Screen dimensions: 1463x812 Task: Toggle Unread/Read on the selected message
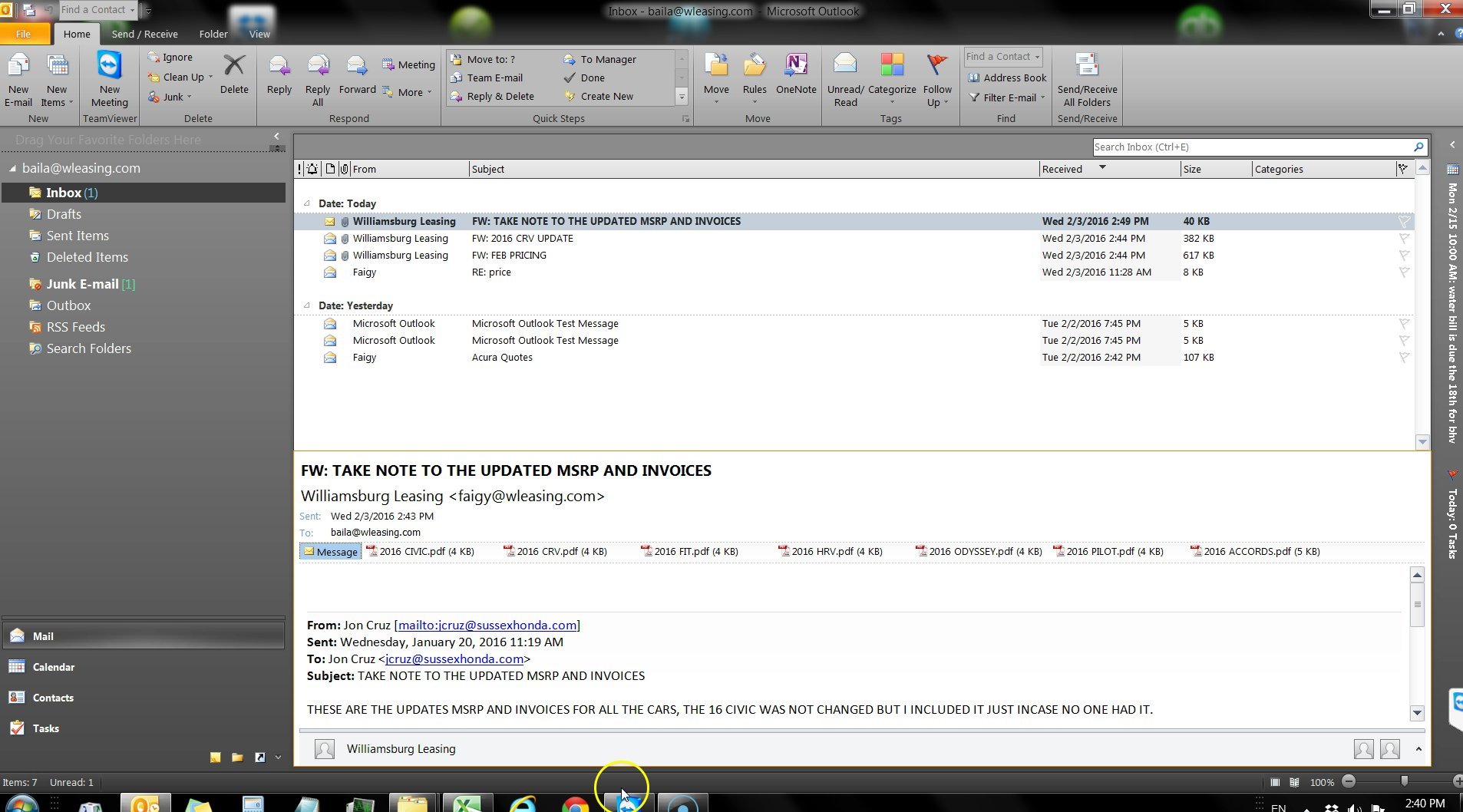click(x=844, y=79)
